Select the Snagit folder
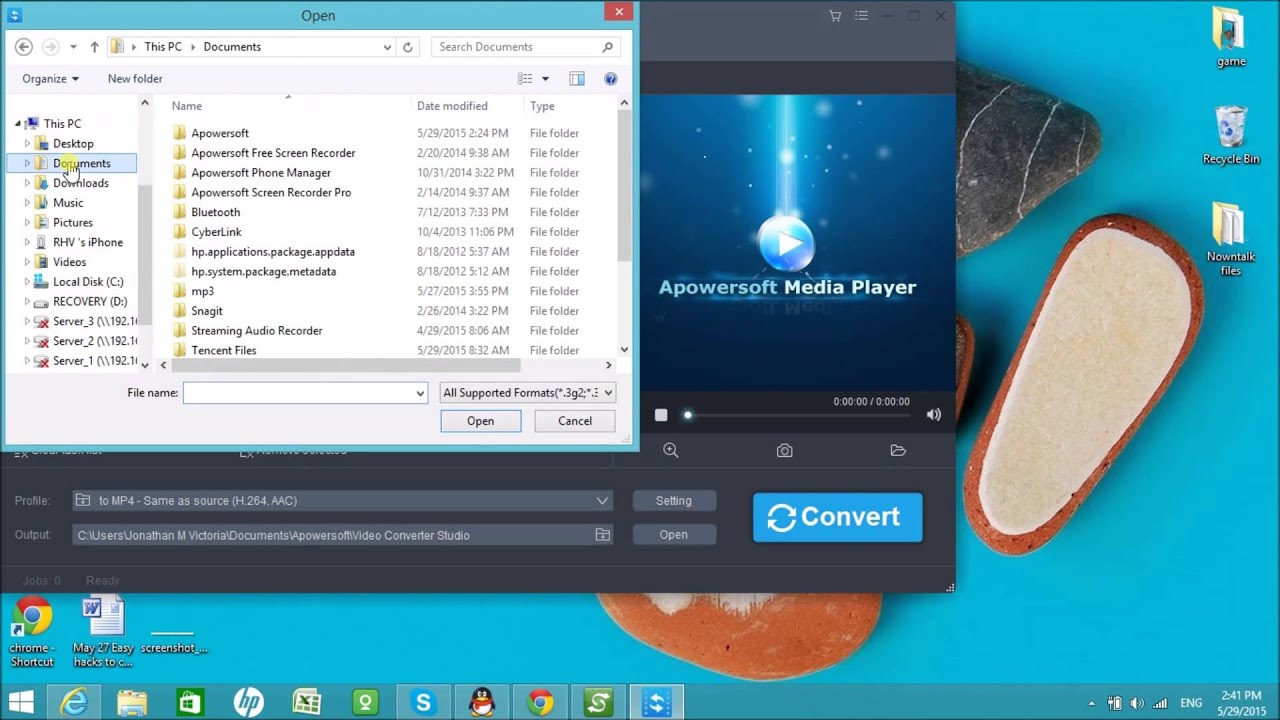1280x720 pixels. 207,311
